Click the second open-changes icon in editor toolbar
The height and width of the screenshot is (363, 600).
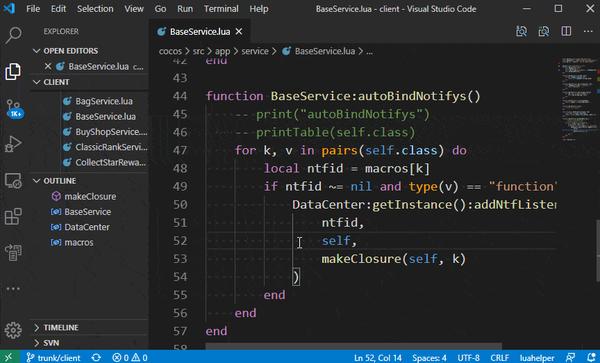point(544,31)
